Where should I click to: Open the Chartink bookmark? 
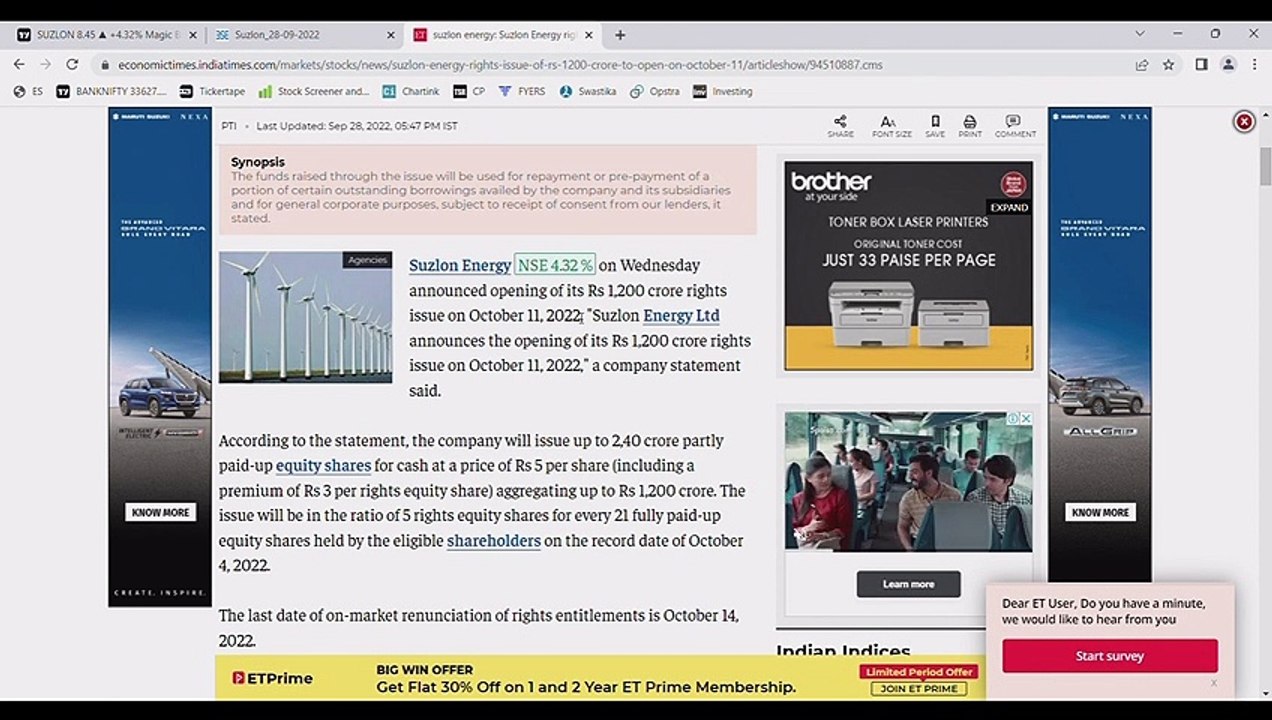[411, 91]
